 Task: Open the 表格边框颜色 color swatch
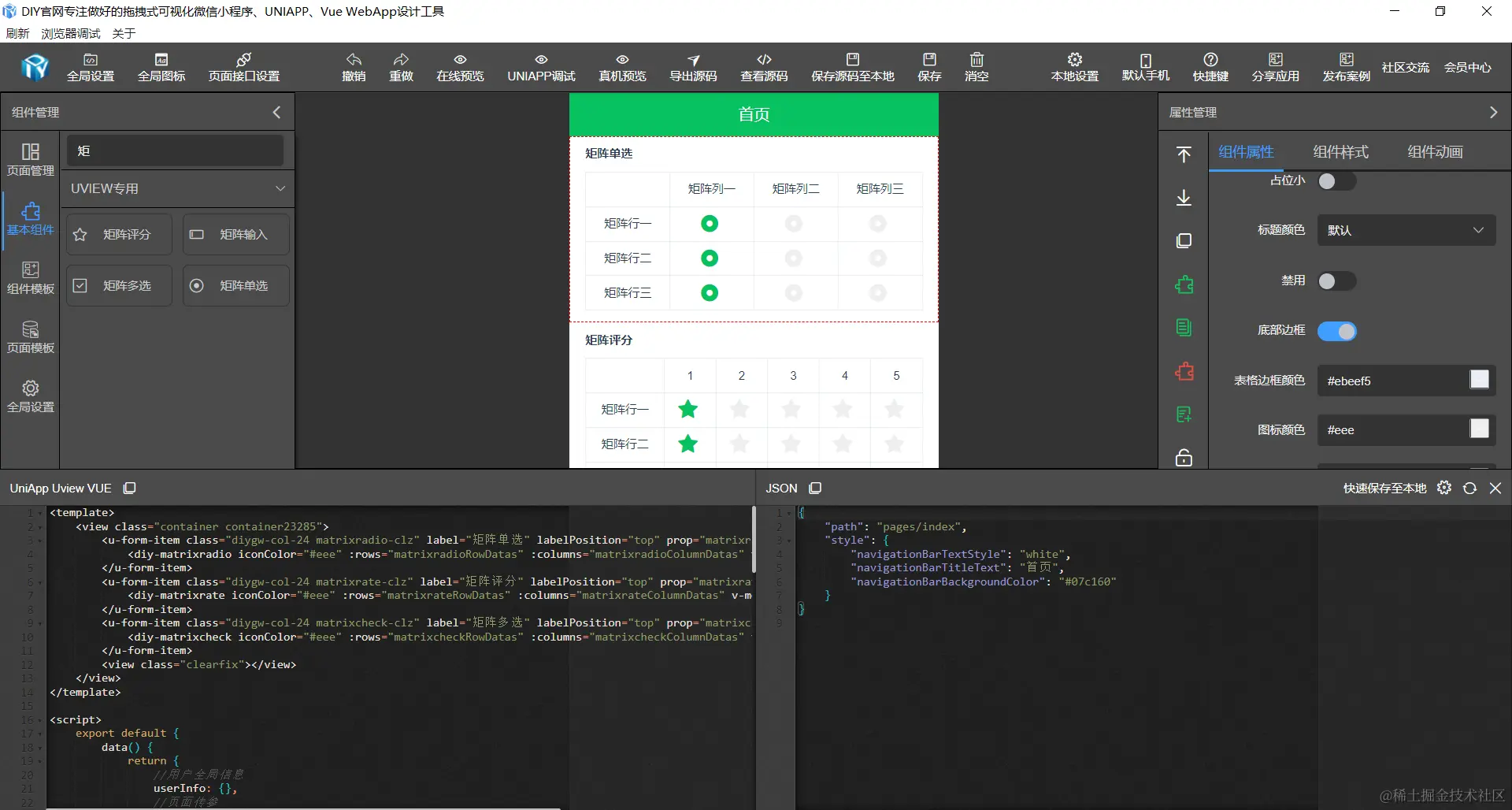[1480, 380]
